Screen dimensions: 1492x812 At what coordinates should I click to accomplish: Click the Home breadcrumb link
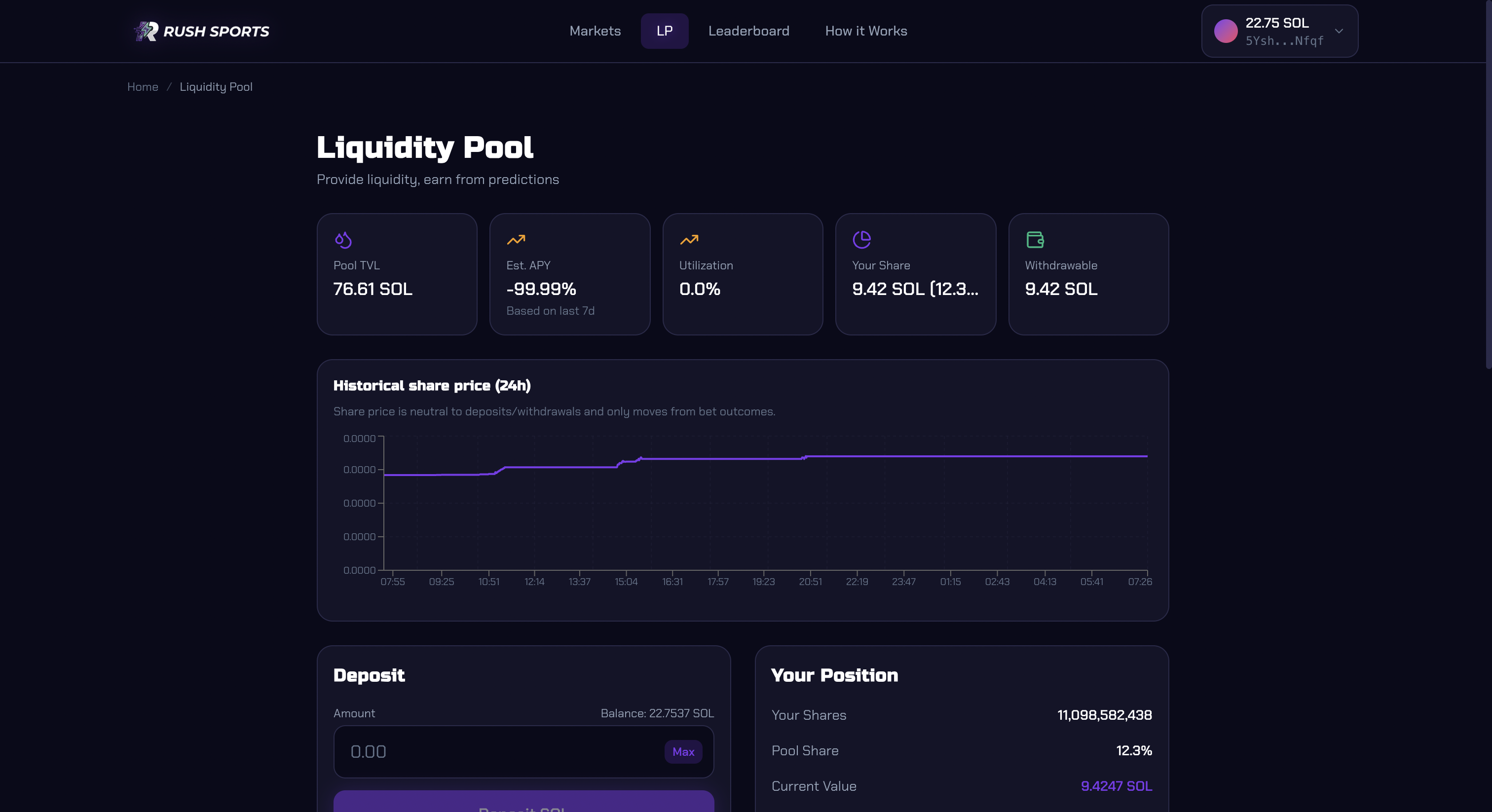[143, 87]
